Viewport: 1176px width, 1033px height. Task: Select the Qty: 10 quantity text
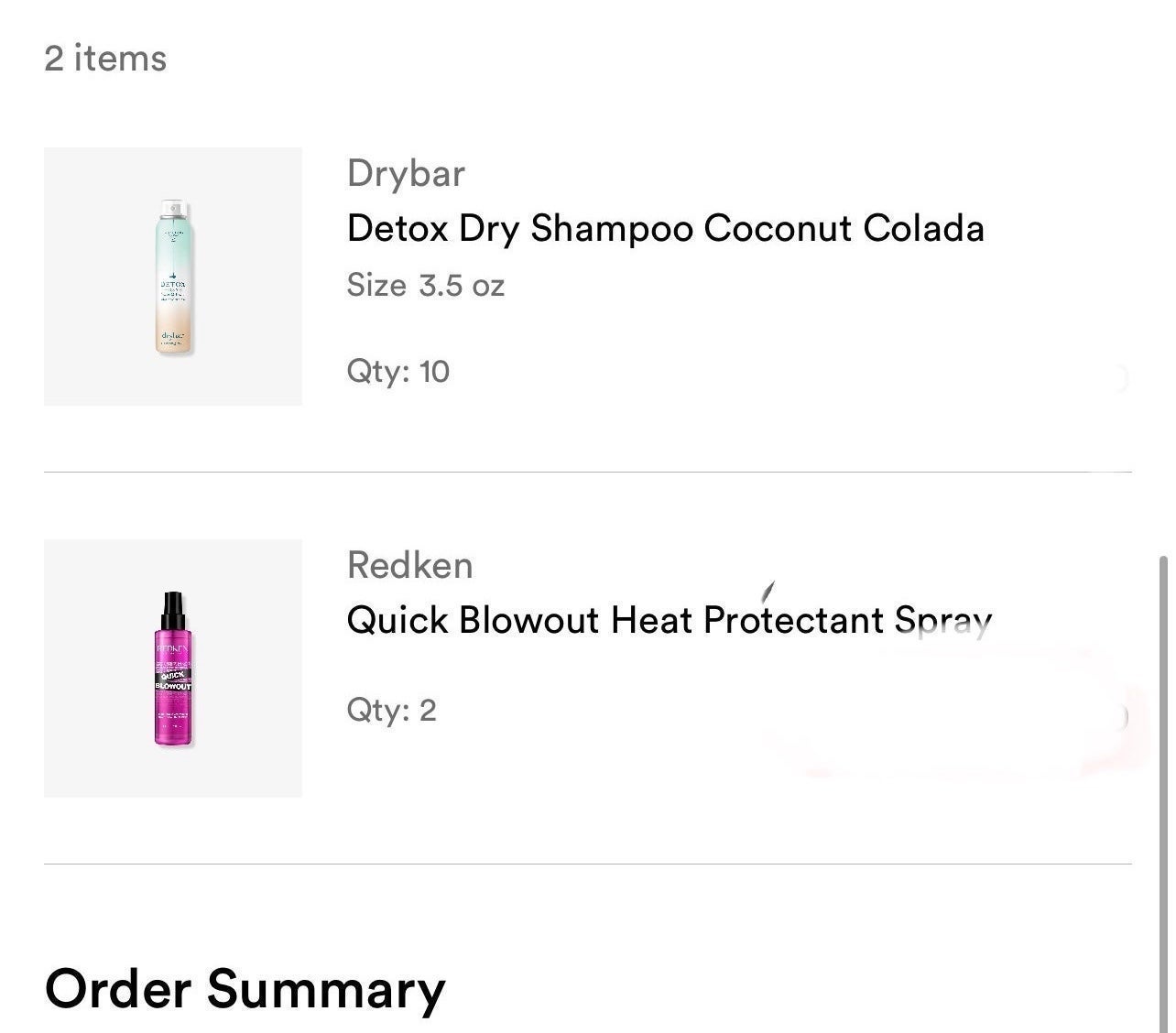[397, 372]
